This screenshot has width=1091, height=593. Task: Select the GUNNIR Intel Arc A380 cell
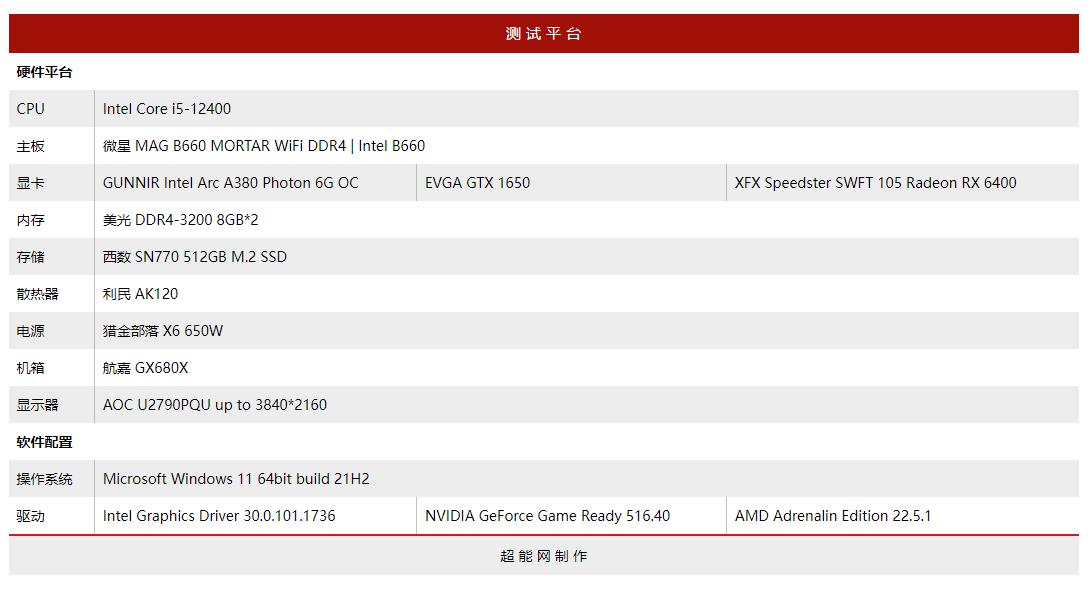click(x=231, y=183)
